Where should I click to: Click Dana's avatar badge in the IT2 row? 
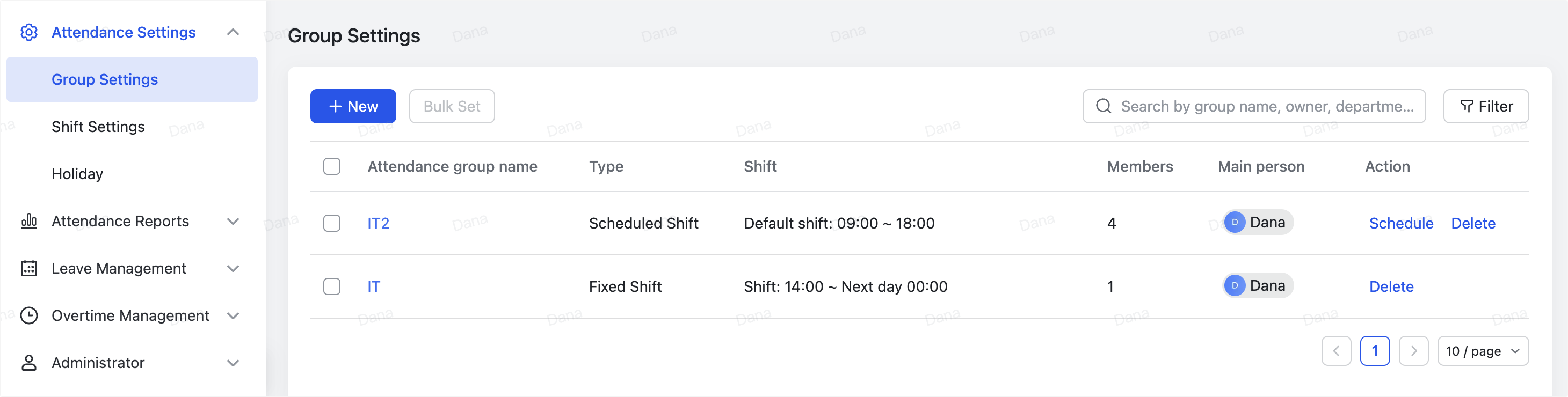coord(1235,222)
